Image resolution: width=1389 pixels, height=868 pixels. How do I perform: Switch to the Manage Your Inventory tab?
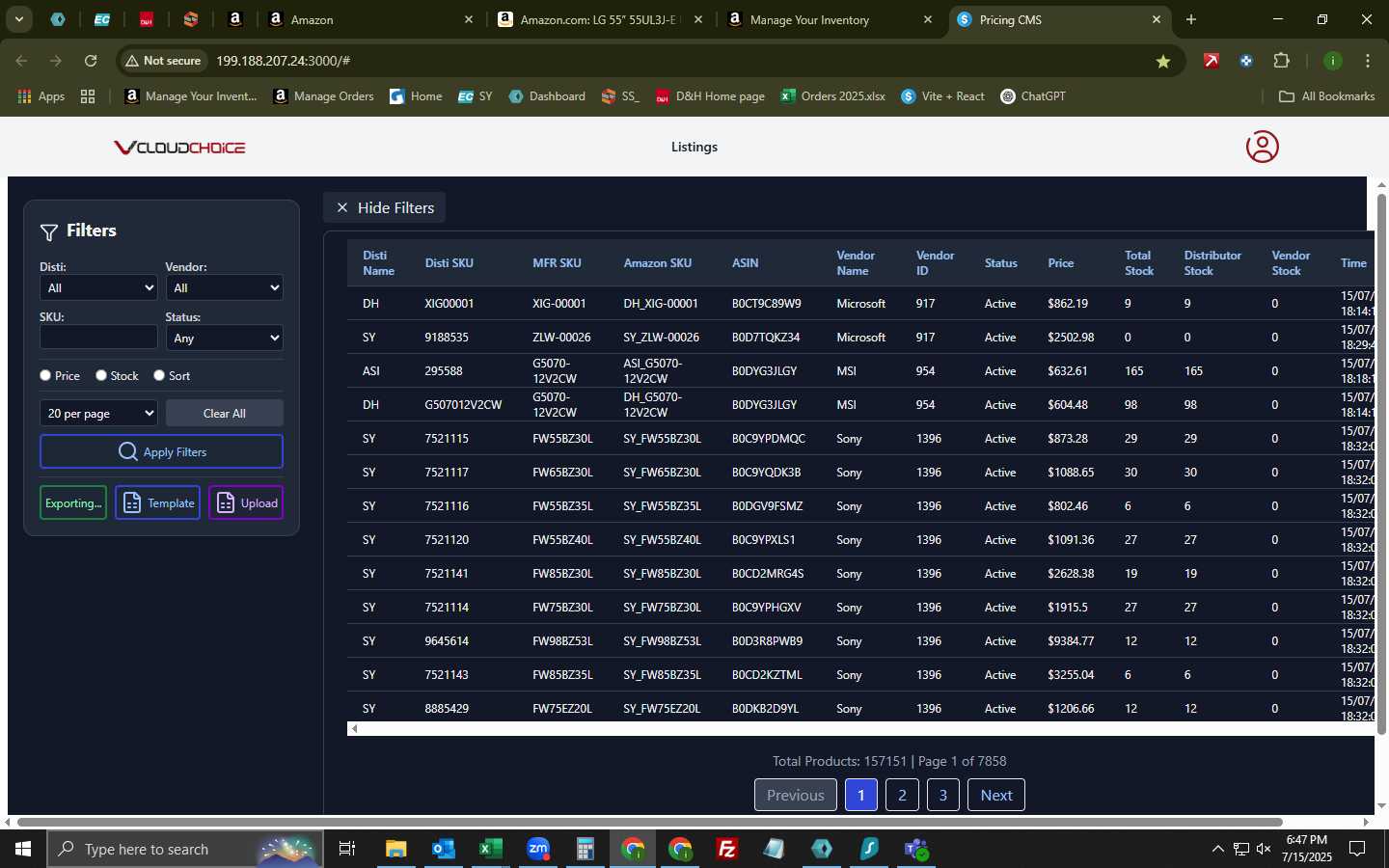(830, 19)
